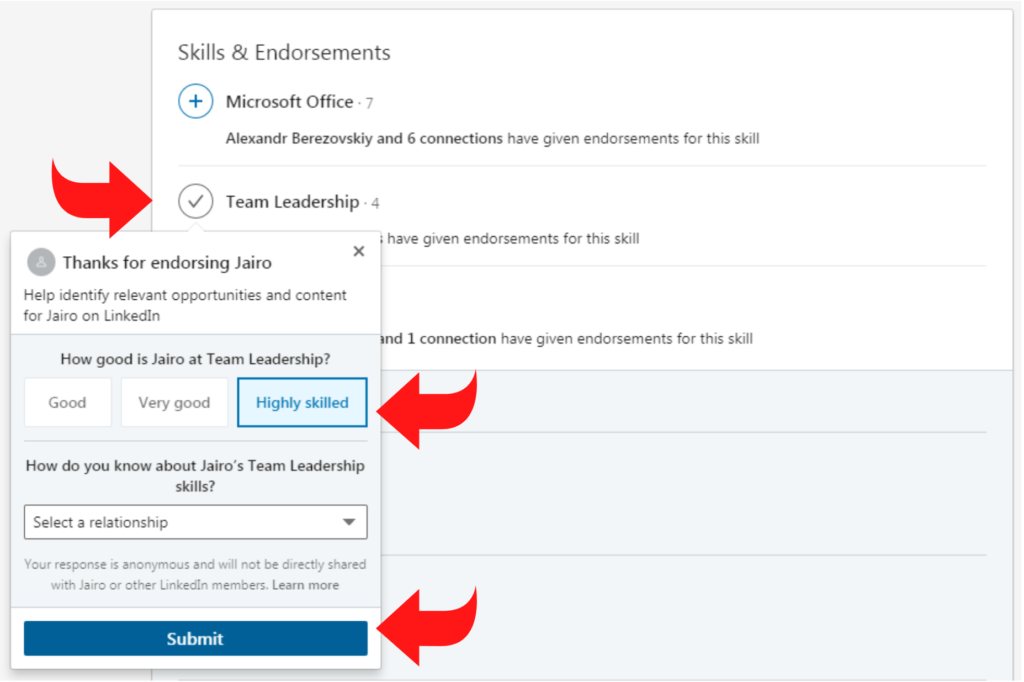
Task: Select the 'Very good' skill level option
Action: 174,402
